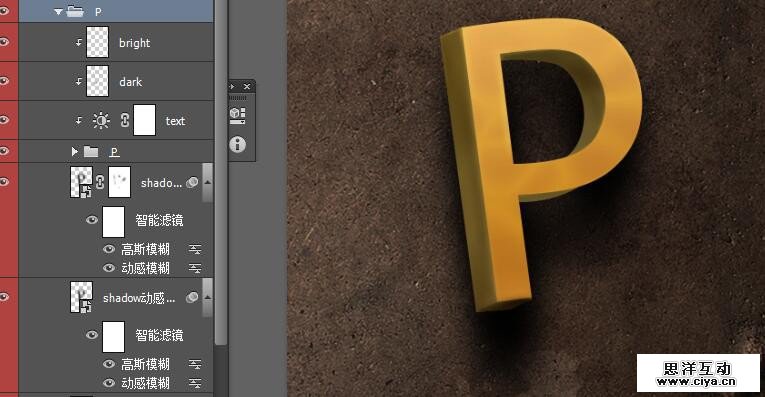Click the grip handle on floating dock
The image size is (765, 397).
point(238,98)
